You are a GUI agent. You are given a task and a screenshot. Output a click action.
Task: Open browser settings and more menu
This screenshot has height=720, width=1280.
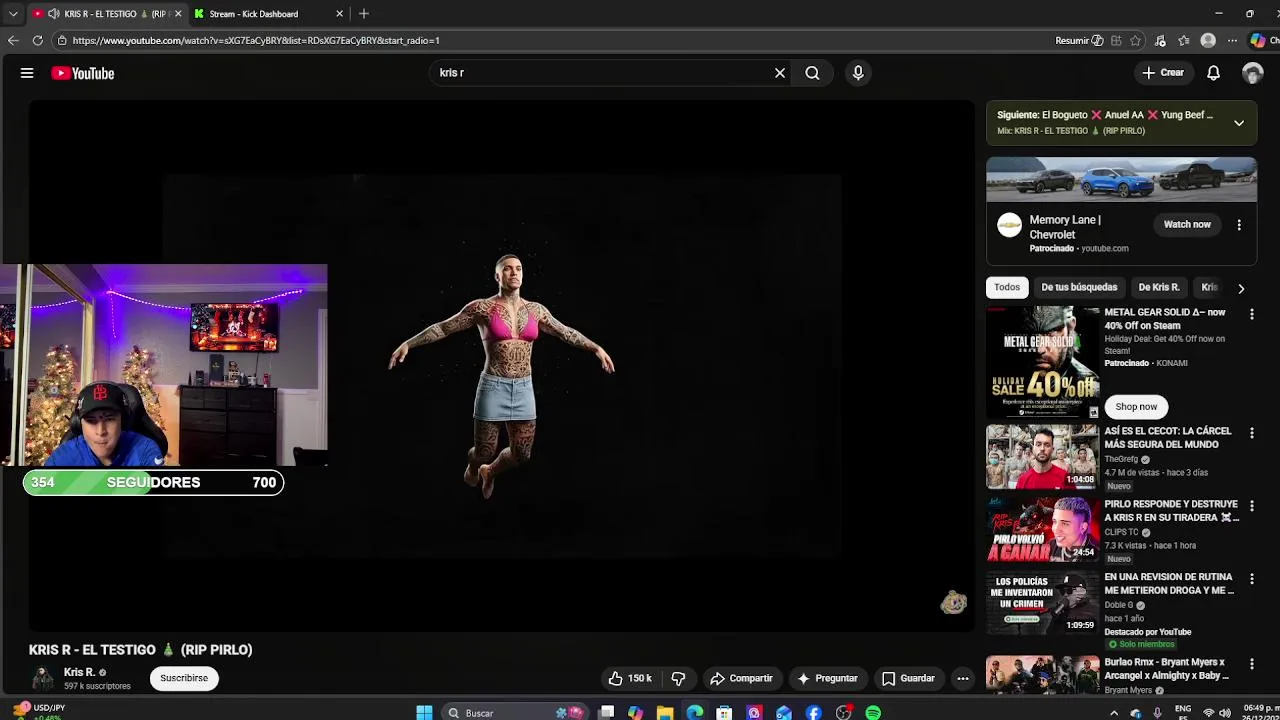tap(1232, 41)
